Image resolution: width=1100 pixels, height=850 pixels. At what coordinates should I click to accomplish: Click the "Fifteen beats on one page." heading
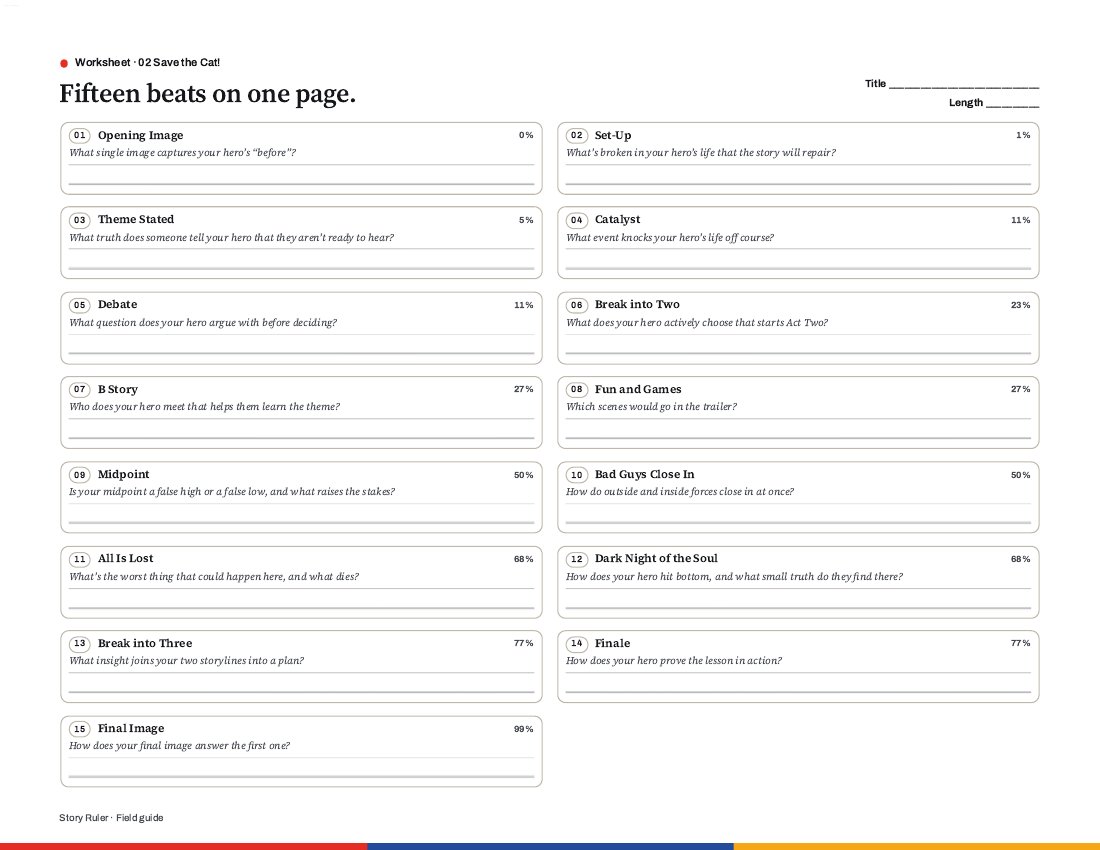pyautogui.click(x=208, y=93)
